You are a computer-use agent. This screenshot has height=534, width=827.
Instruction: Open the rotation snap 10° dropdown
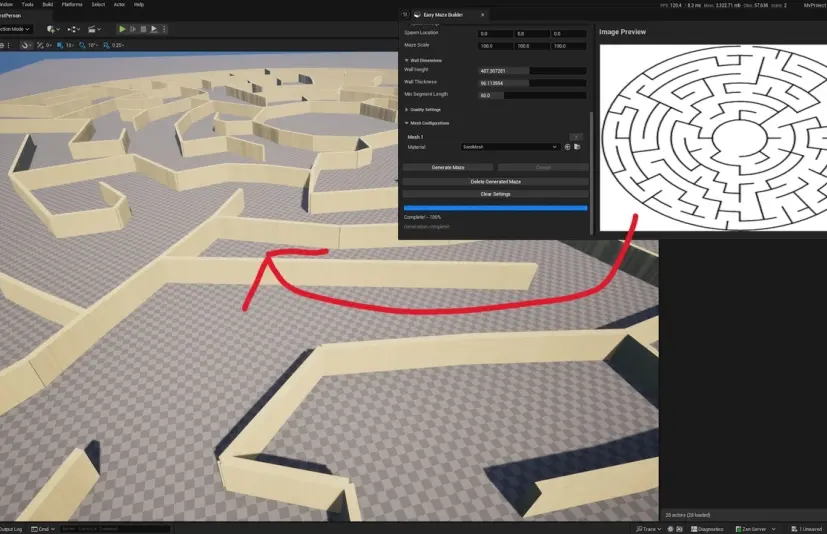pyautogui.click(x=93, y=45)
